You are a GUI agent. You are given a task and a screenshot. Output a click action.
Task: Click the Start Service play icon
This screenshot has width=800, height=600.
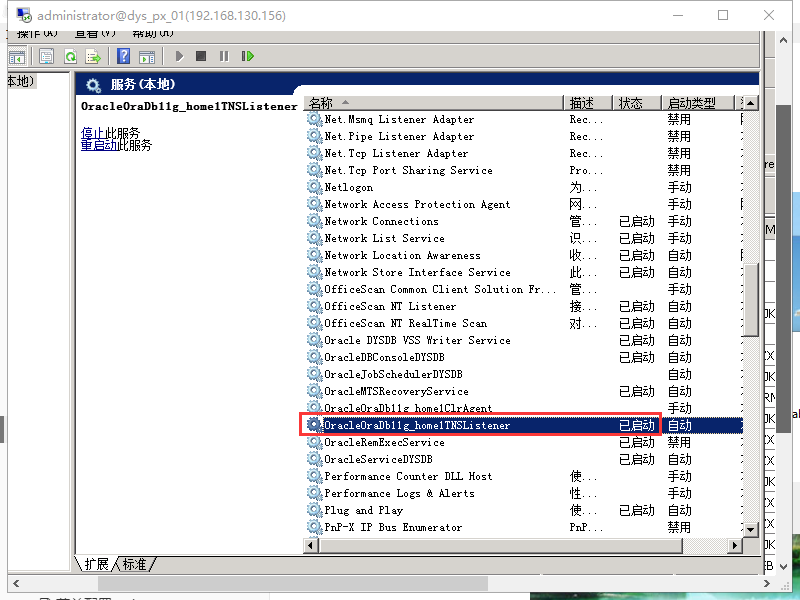(x=179, y=57)
